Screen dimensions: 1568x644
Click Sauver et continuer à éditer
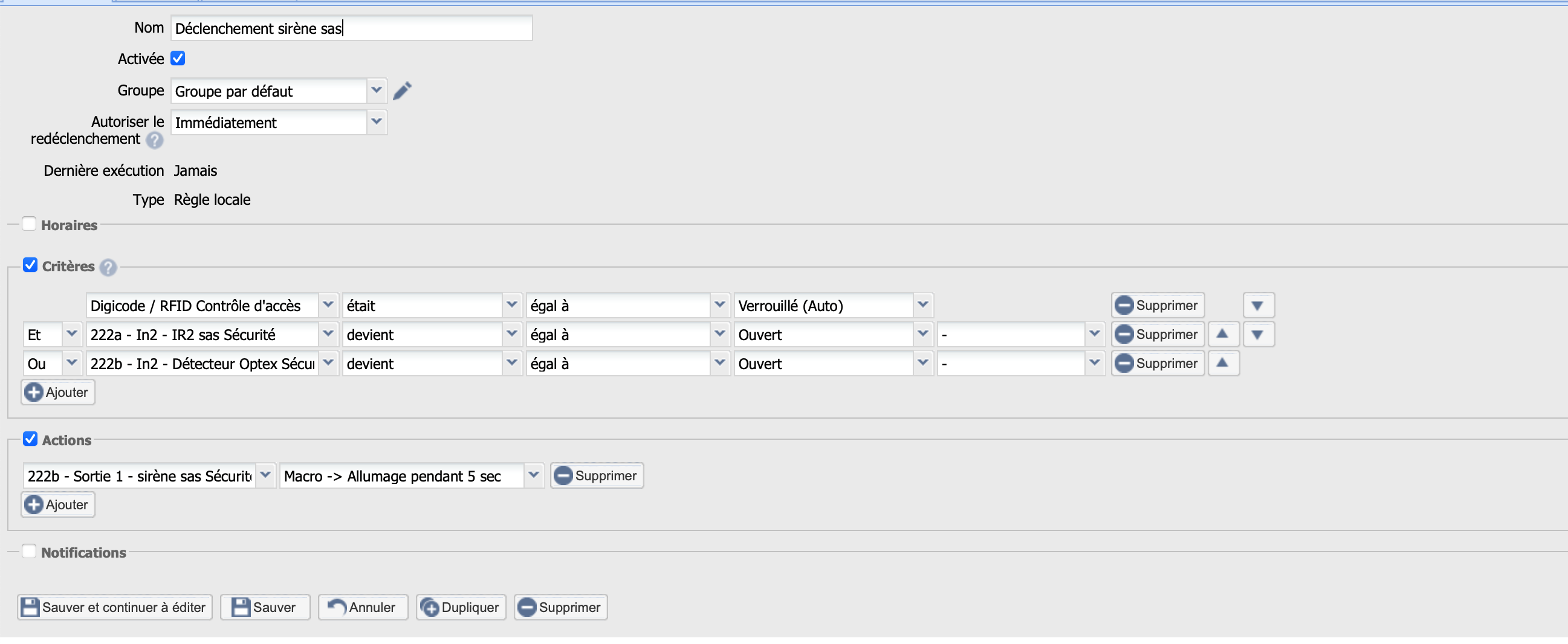pyautogui.click(x=114, y=608)
